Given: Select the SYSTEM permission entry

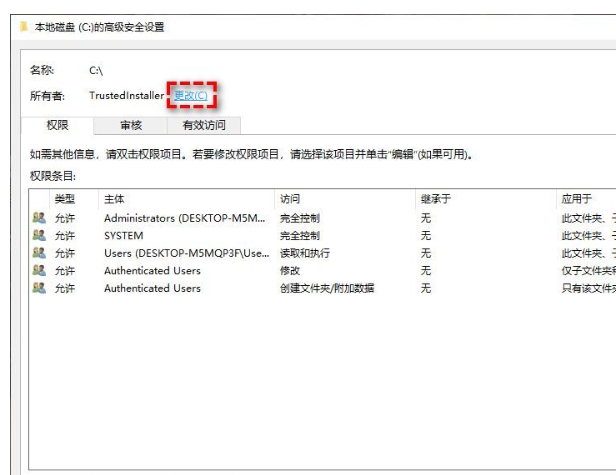Looking at the screenshot, I should [124, 235].
